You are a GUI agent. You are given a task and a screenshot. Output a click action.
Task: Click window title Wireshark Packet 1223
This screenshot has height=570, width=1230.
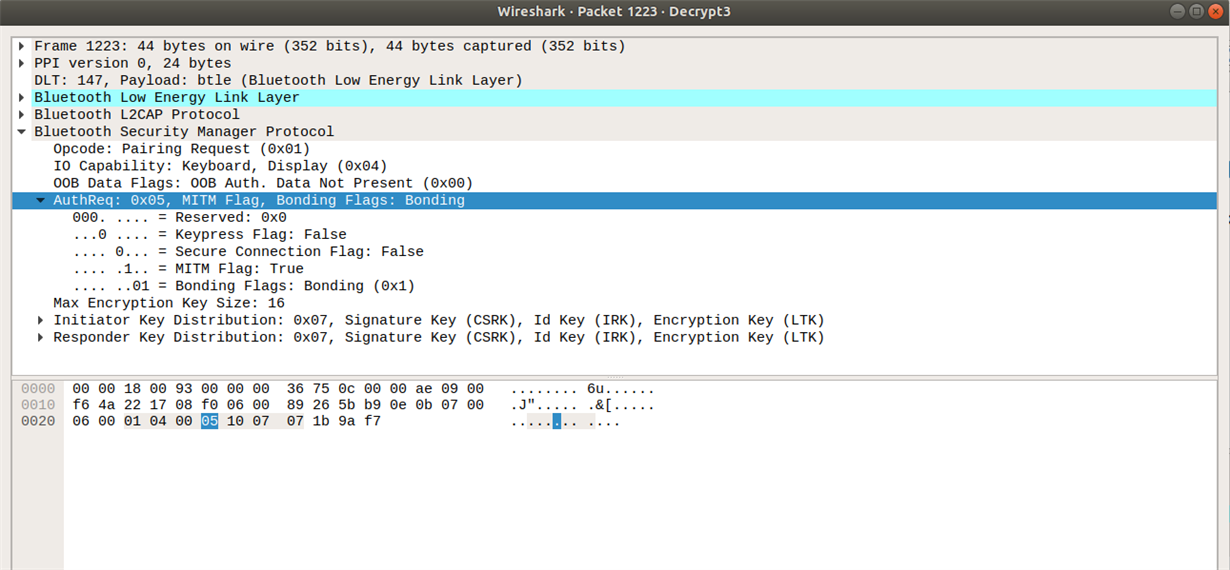pyautogui.click(x=614, y=11)
